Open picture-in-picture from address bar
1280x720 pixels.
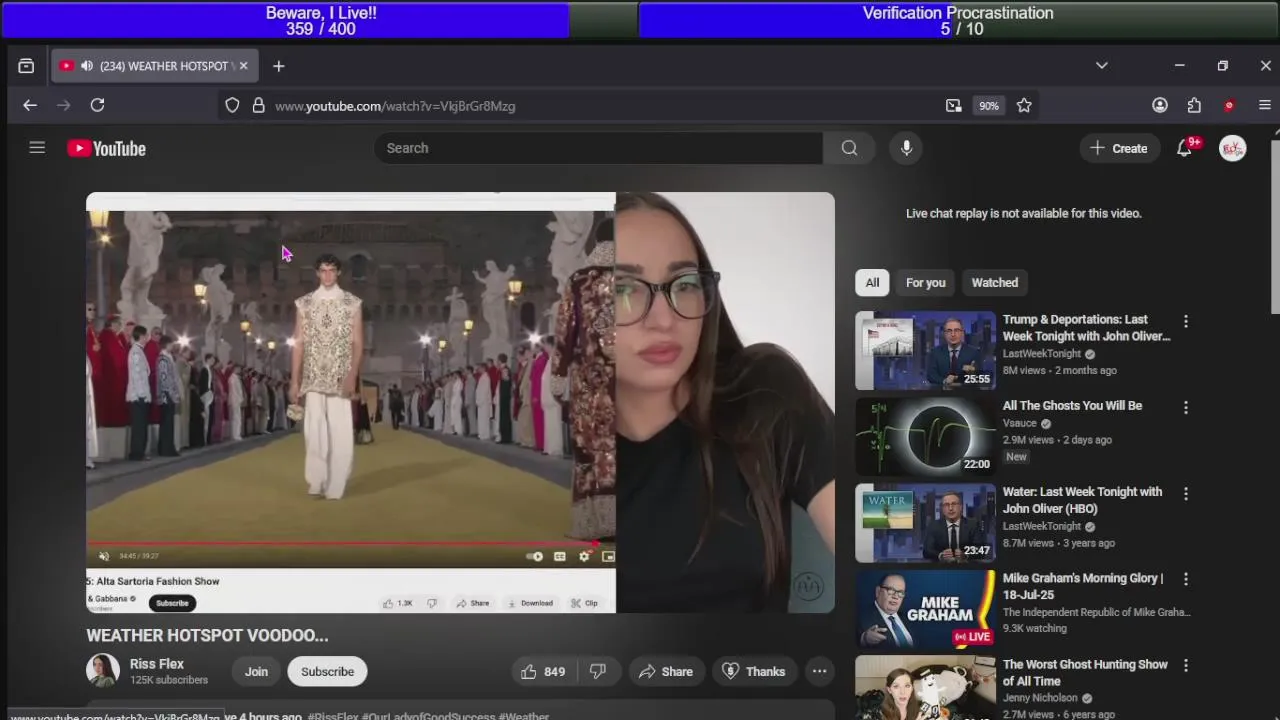point(953,105)
